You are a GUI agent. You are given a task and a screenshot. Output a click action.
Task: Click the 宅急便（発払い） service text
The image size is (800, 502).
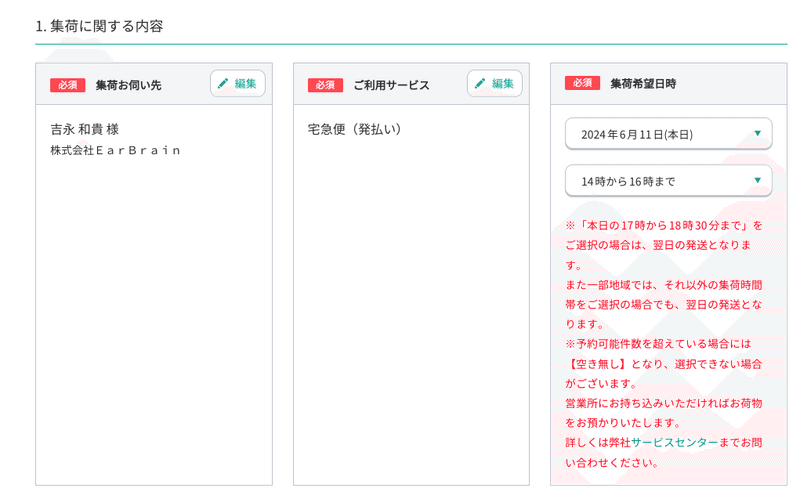[x=355, y=129]
